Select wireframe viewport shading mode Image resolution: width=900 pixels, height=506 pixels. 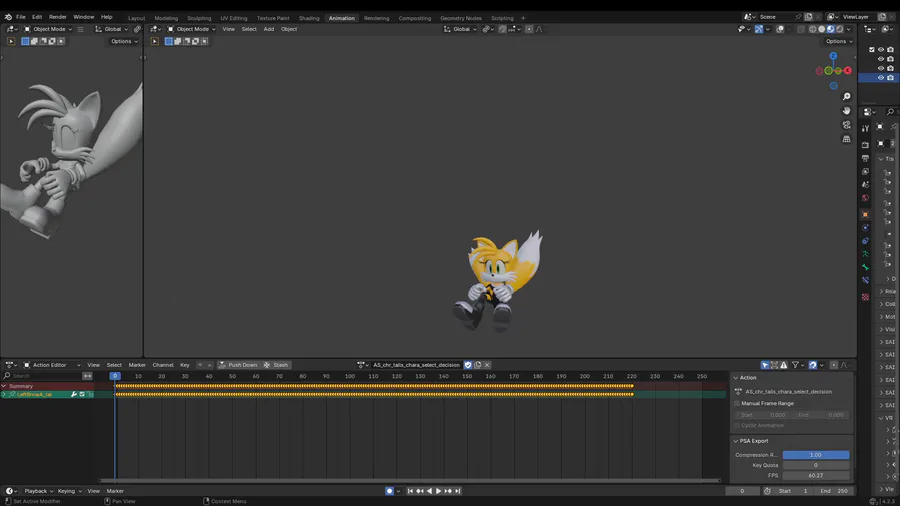(813, 29)
